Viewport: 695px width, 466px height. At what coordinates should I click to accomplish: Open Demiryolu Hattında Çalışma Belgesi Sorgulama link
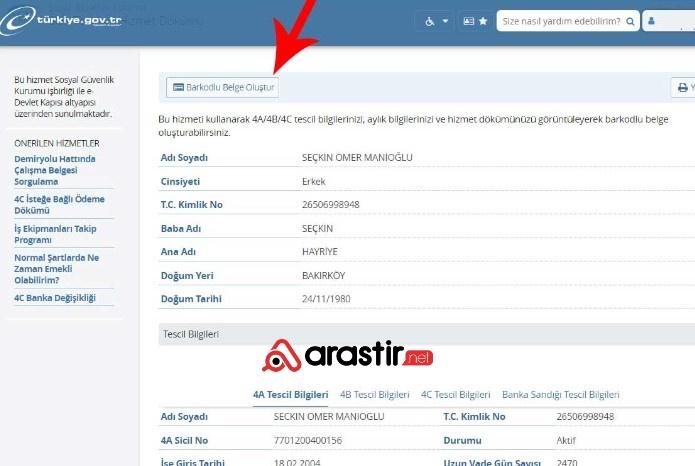pos(55,170)
